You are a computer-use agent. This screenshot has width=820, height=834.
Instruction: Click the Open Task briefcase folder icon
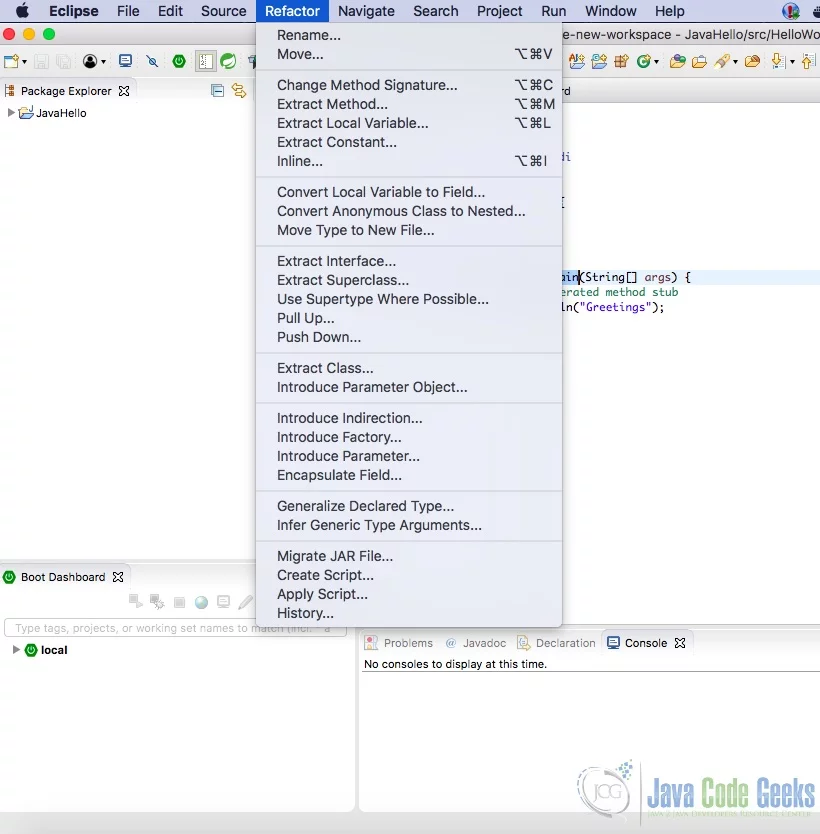699,62
